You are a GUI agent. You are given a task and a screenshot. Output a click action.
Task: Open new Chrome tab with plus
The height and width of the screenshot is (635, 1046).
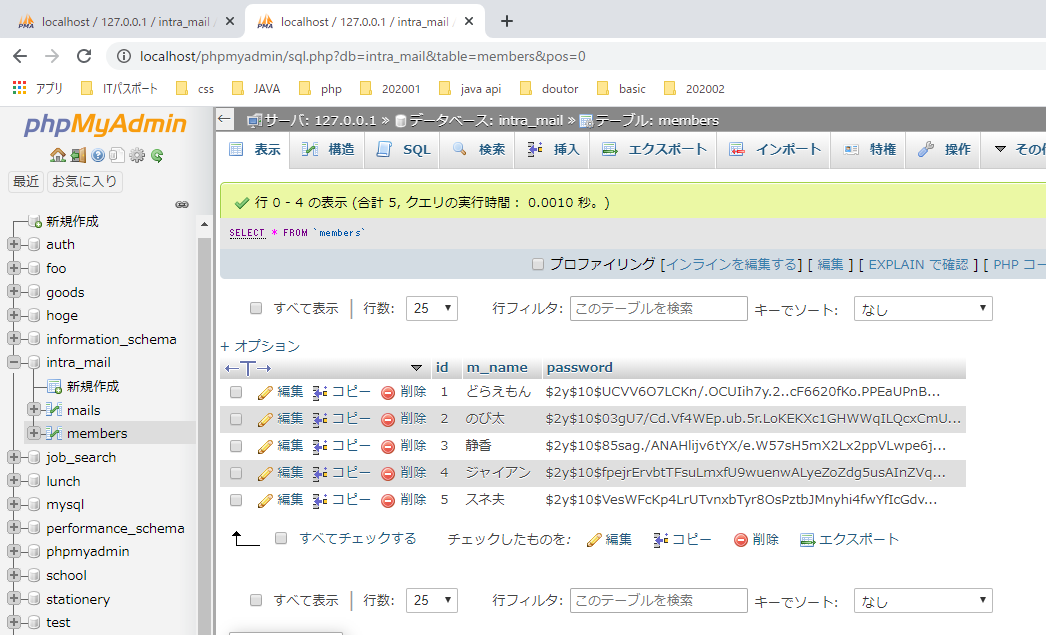coord(507,21)
